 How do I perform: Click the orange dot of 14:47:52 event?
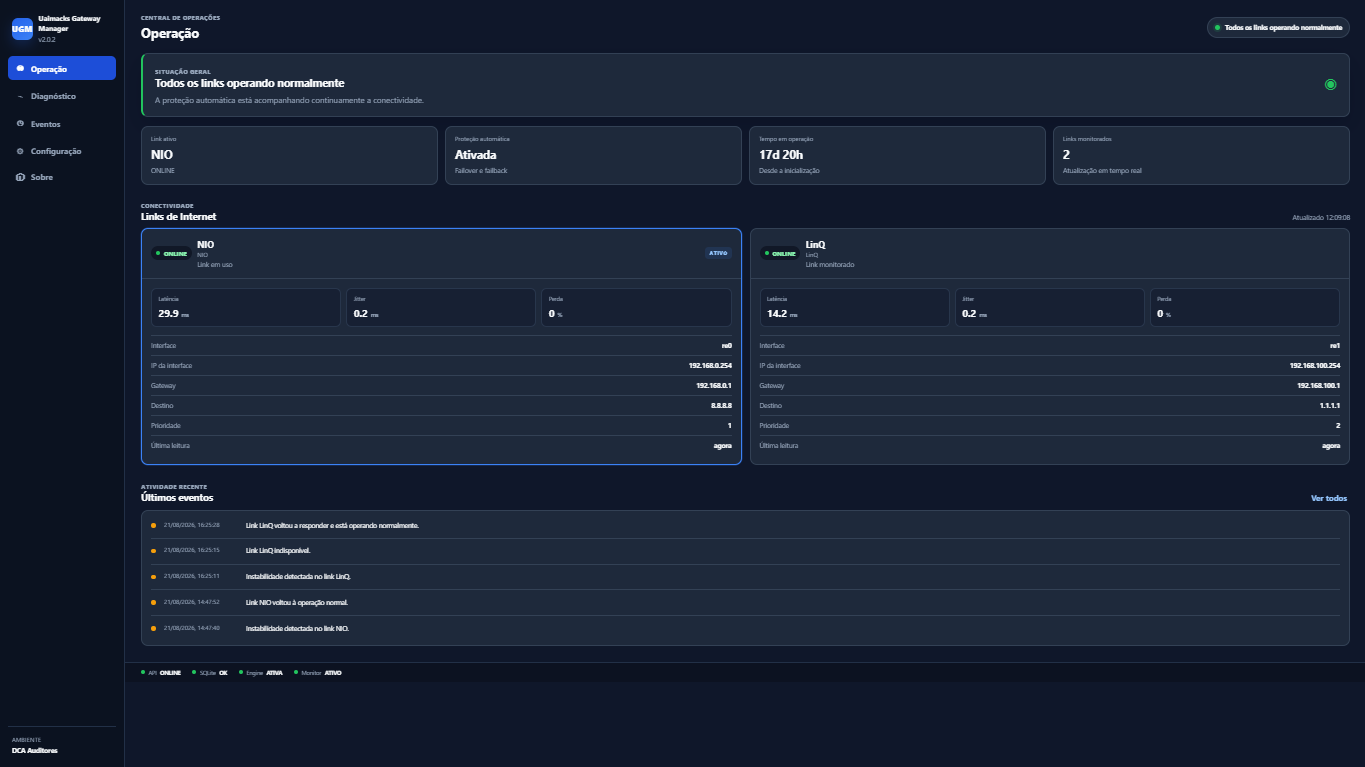tap(153, 602)
